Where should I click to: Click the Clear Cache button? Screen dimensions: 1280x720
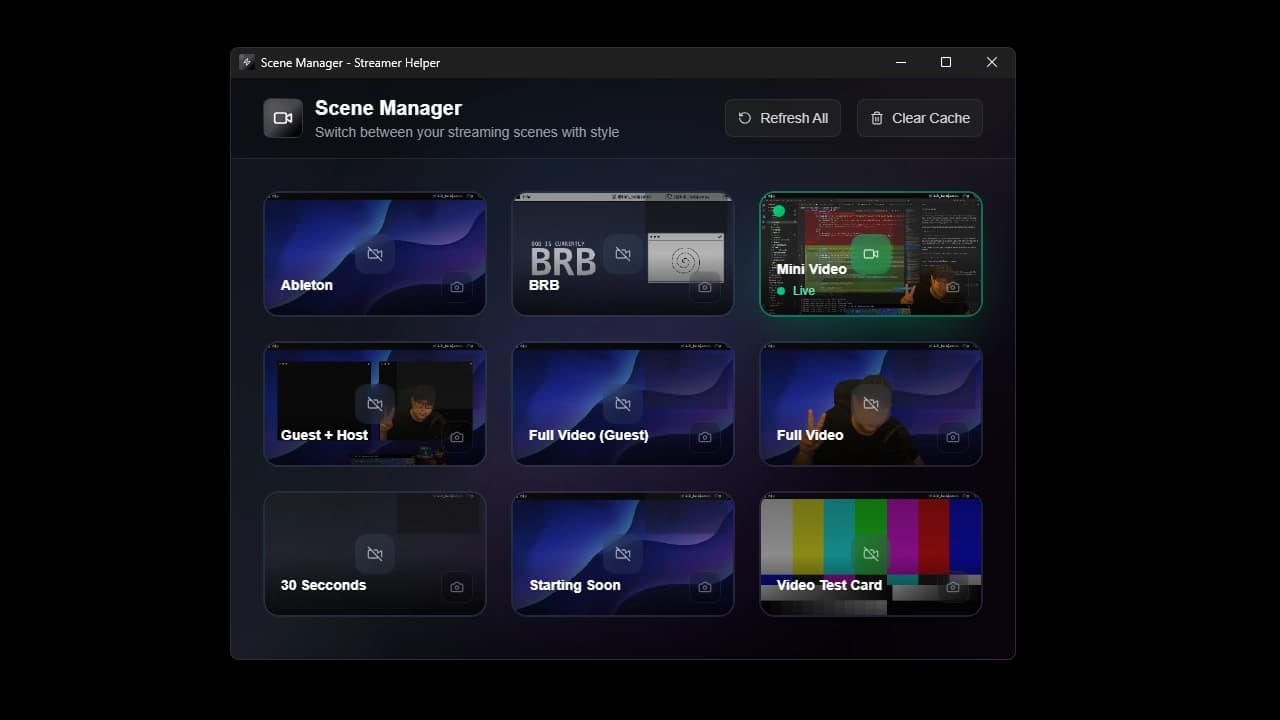tap(920, 118)
